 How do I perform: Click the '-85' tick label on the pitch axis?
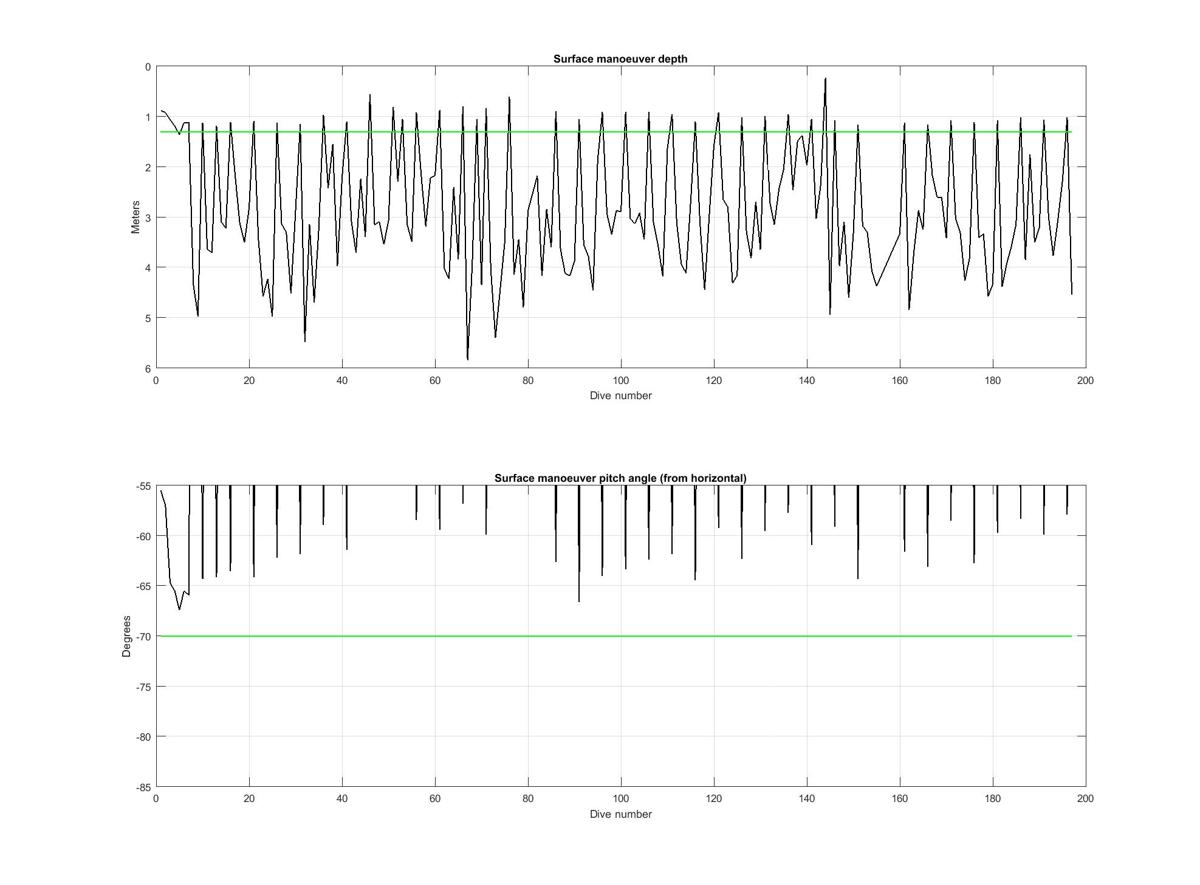pos(141,787)
